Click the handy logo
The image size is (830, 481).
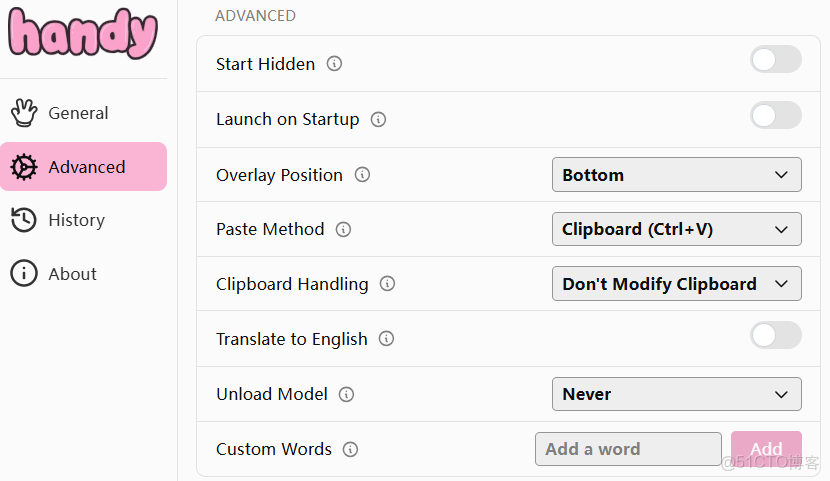point(84,34)
